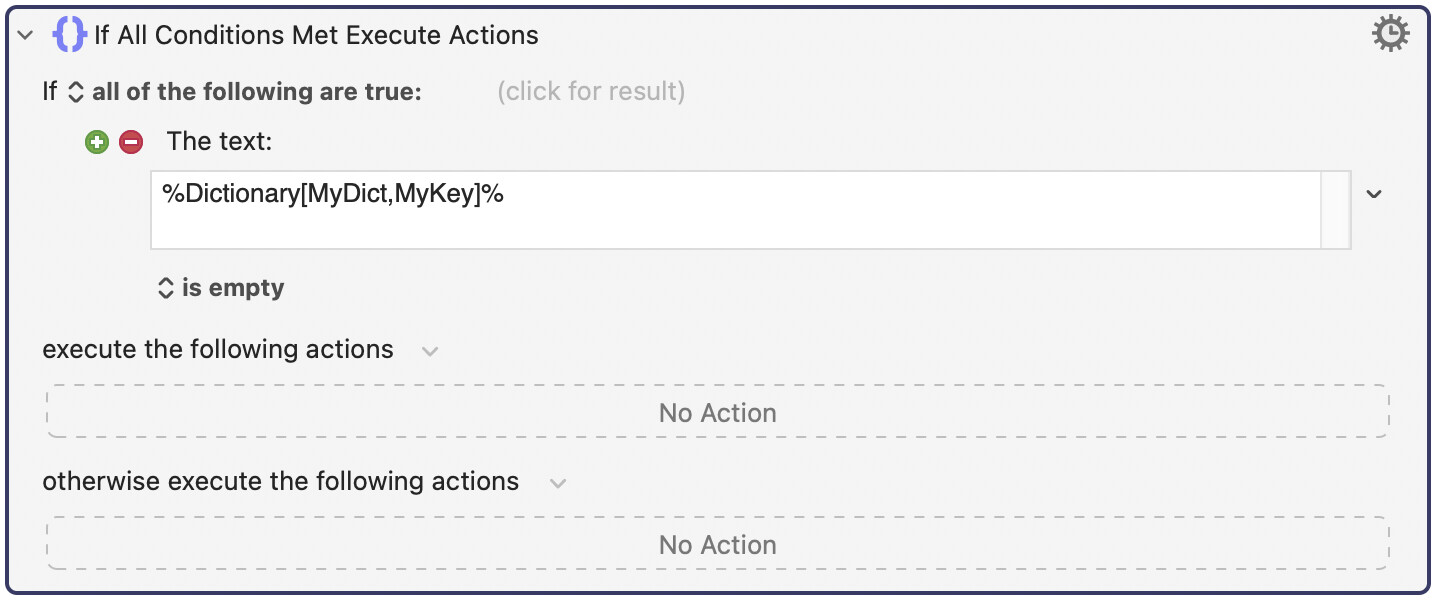Open the 'is empty' comparison popup

click(x=221, y=288)
